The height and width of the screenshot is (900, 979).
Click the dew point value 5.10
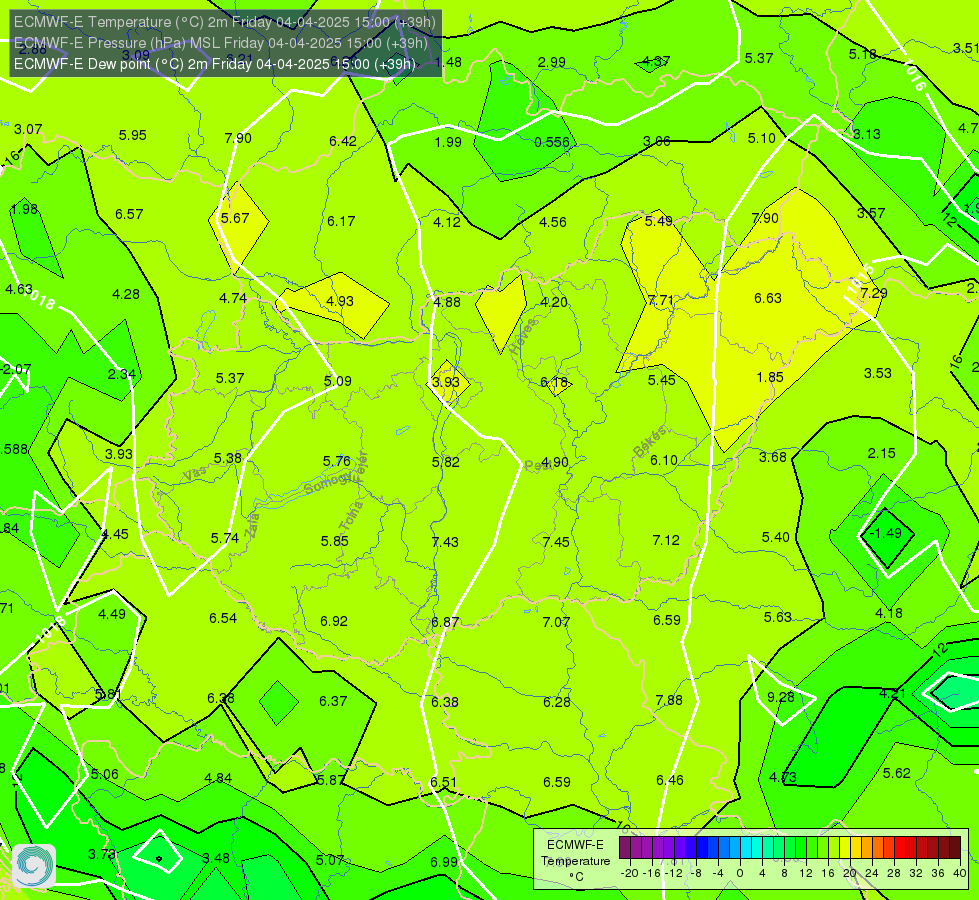click(x=762, y=138)
